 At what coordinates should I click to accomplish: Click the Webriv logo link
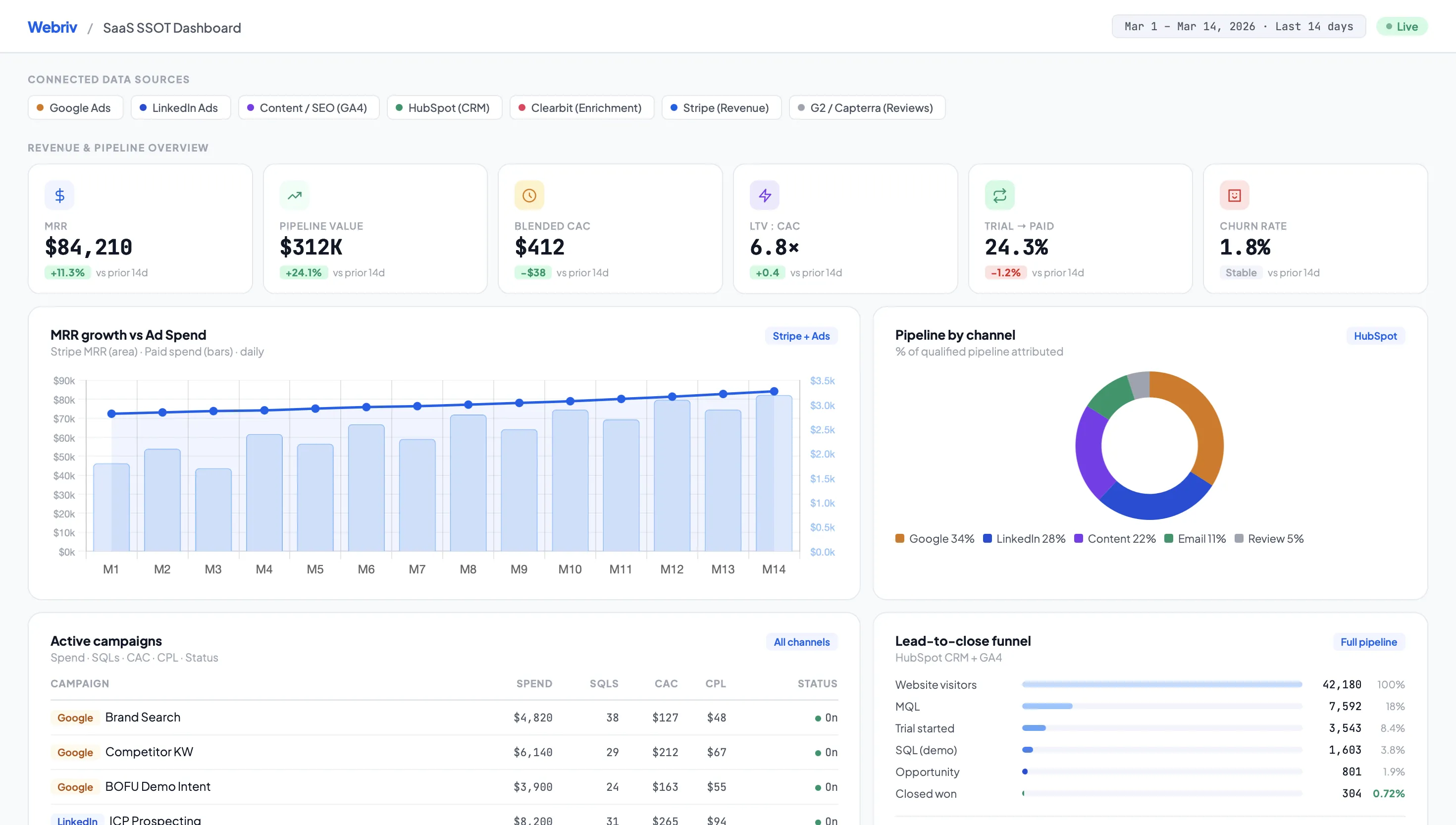coord(52,27)
